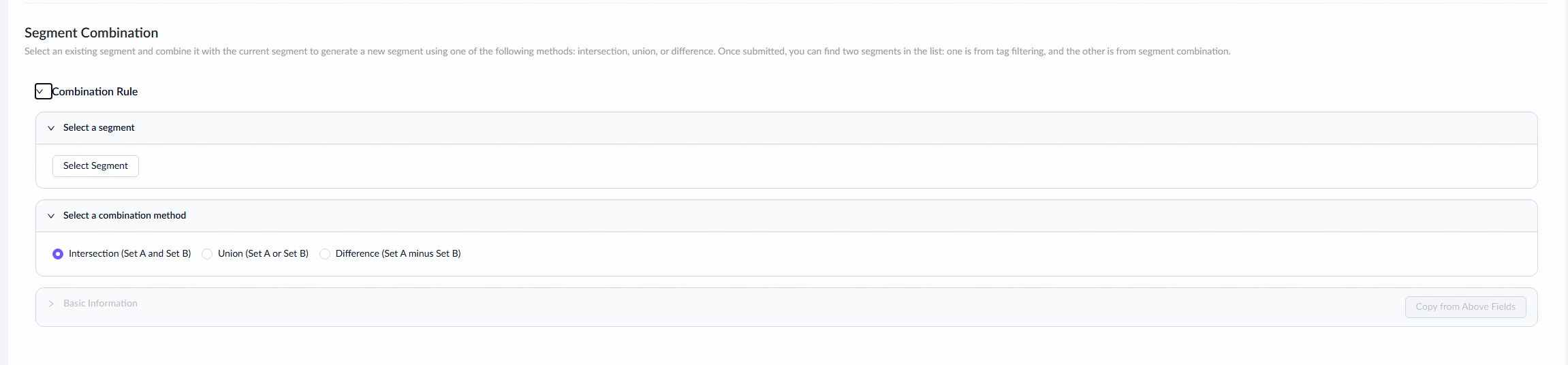Click the "Select a segment" panel title
The height and width of the screenshot is (365, 1568).
click(x=99, y=128)
